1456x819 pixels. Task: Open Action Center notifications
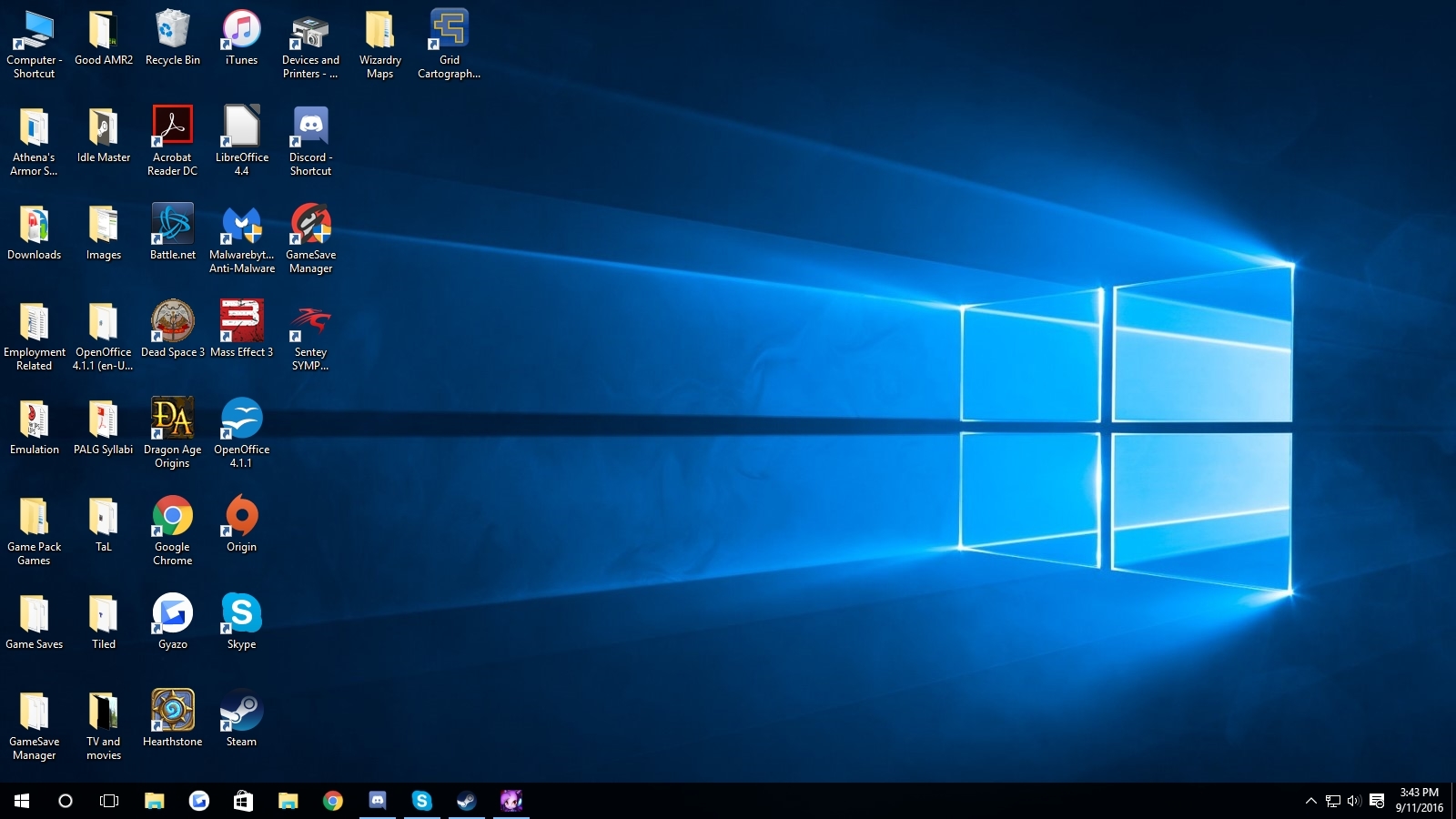(x=1377, y=801)
